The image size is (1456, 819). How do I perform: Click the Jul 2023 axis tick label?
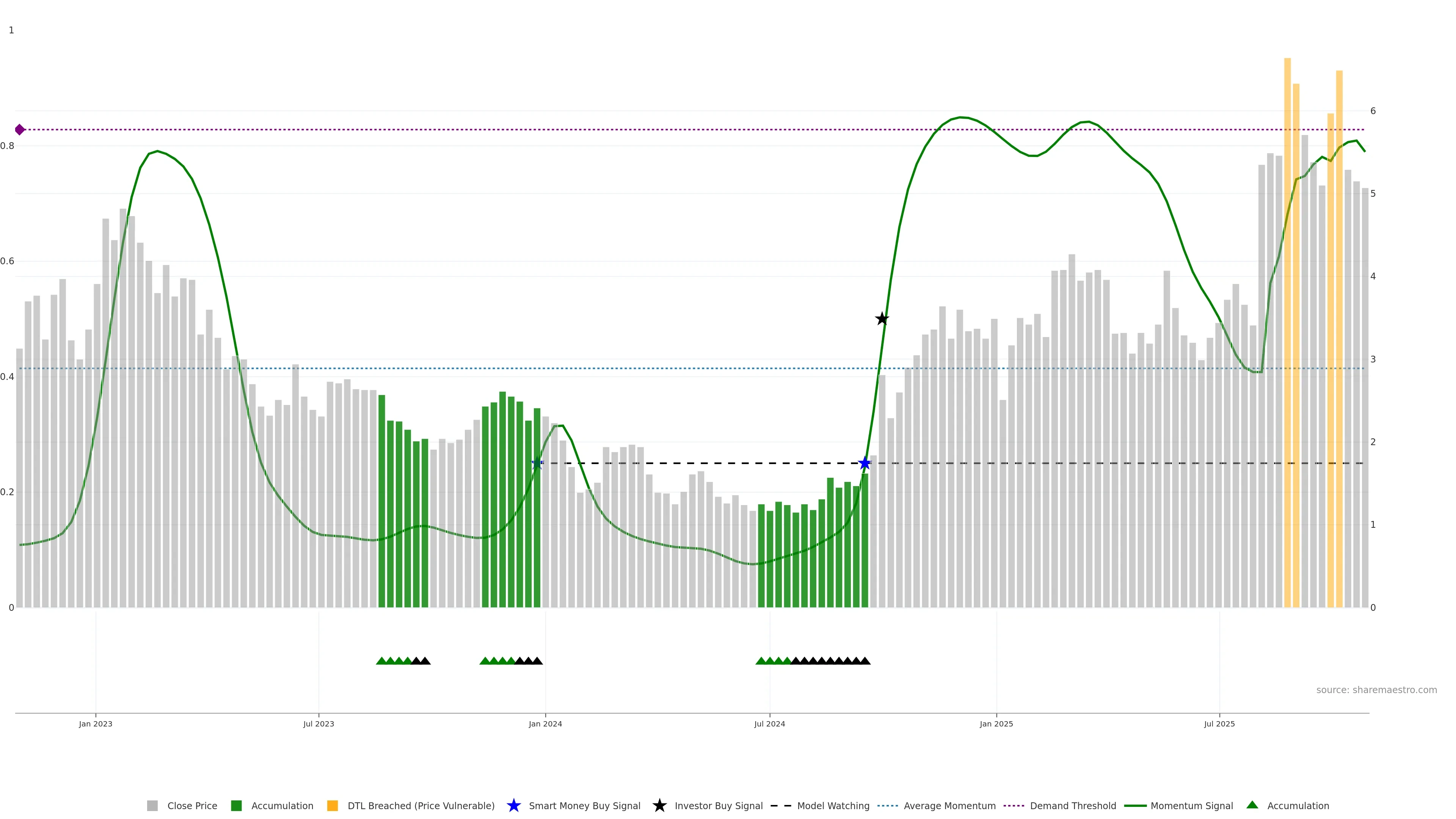(318, 724)
